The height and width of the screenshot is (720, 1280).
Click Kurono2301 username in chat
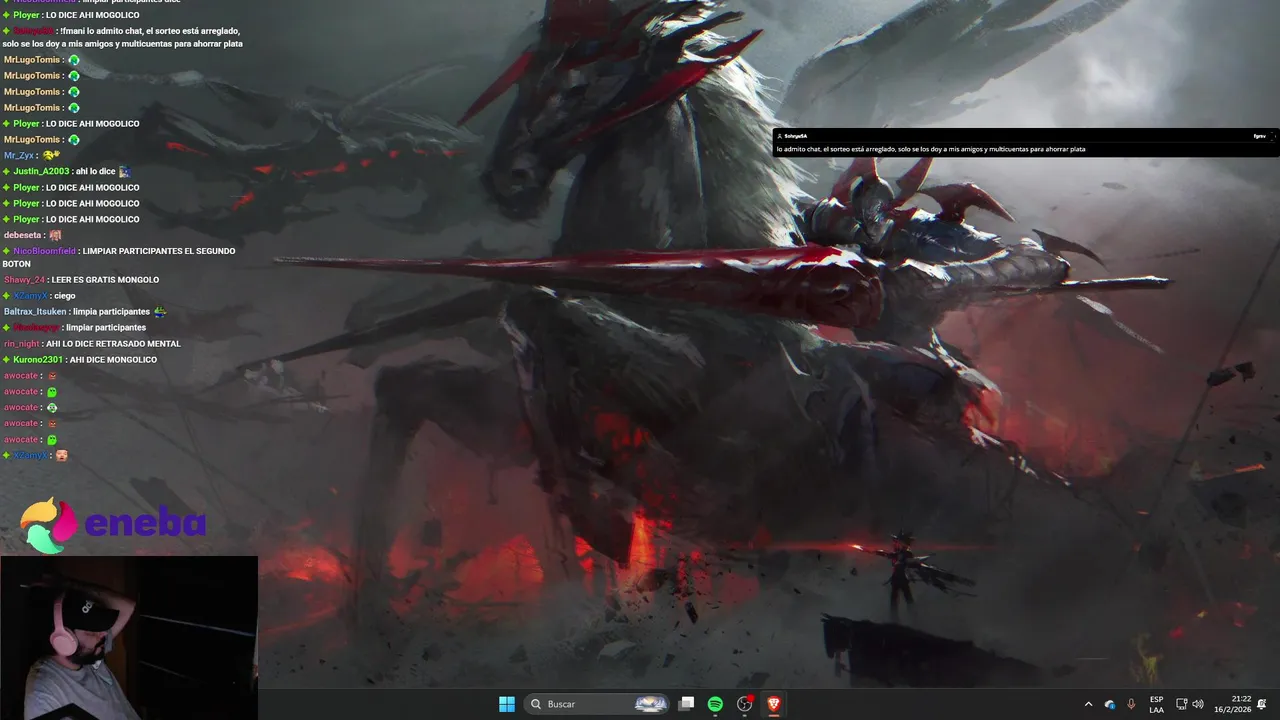[x=38, y=359]
